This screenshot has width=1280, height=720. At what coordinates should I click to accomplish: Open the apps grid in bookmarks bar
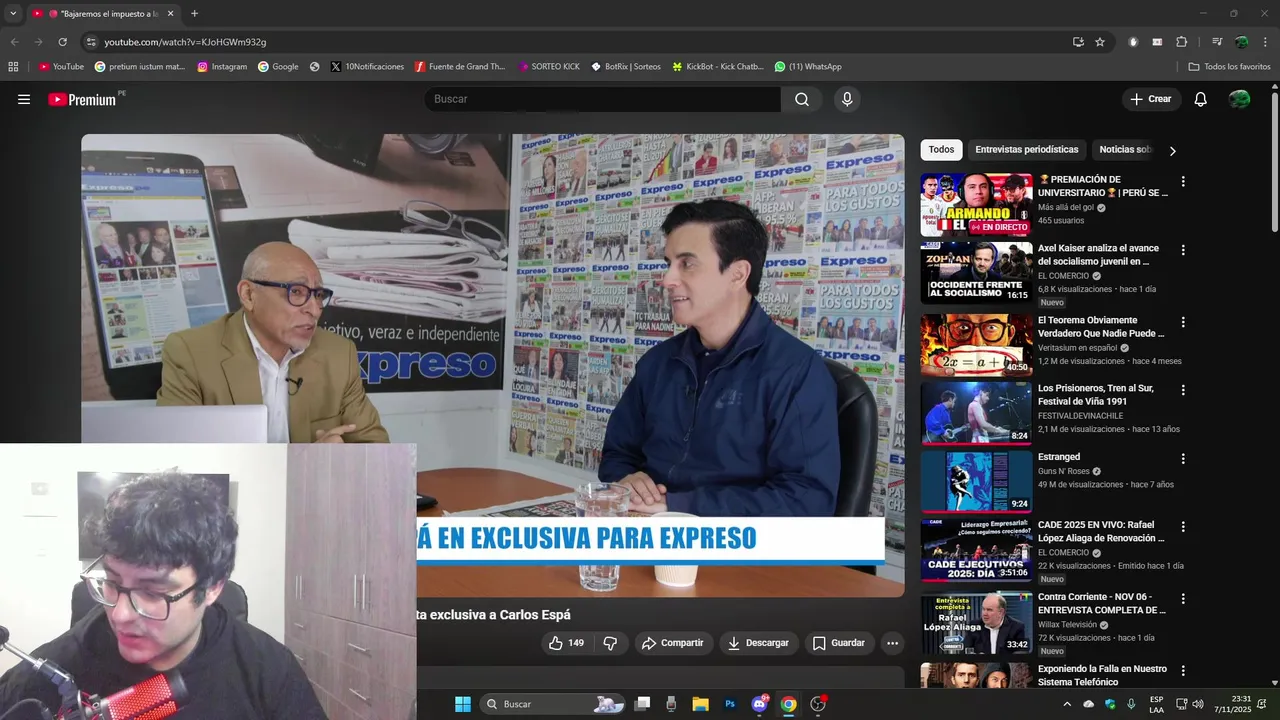pos(13,67)
